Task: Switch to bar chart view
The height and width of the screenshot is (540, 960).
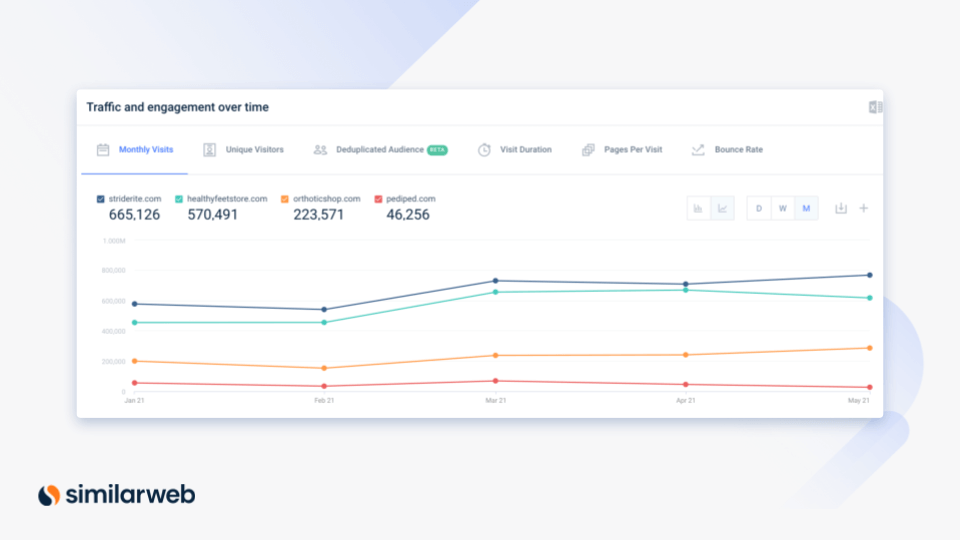Action: 699,209
